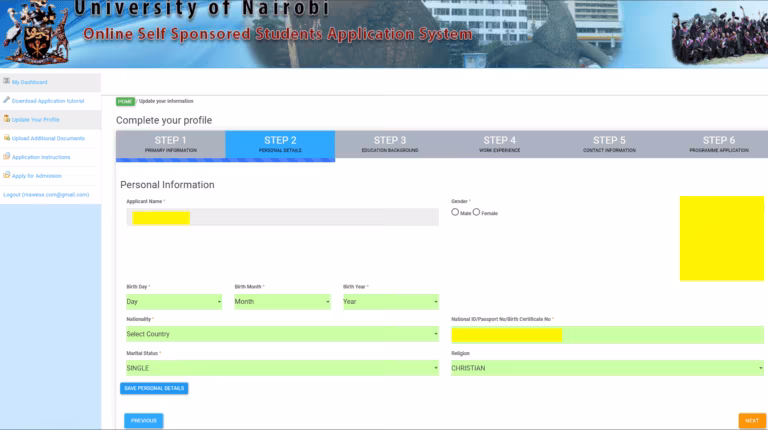Select Male gender radio button
Screen dimensions: 768x430
coord(455,212)
